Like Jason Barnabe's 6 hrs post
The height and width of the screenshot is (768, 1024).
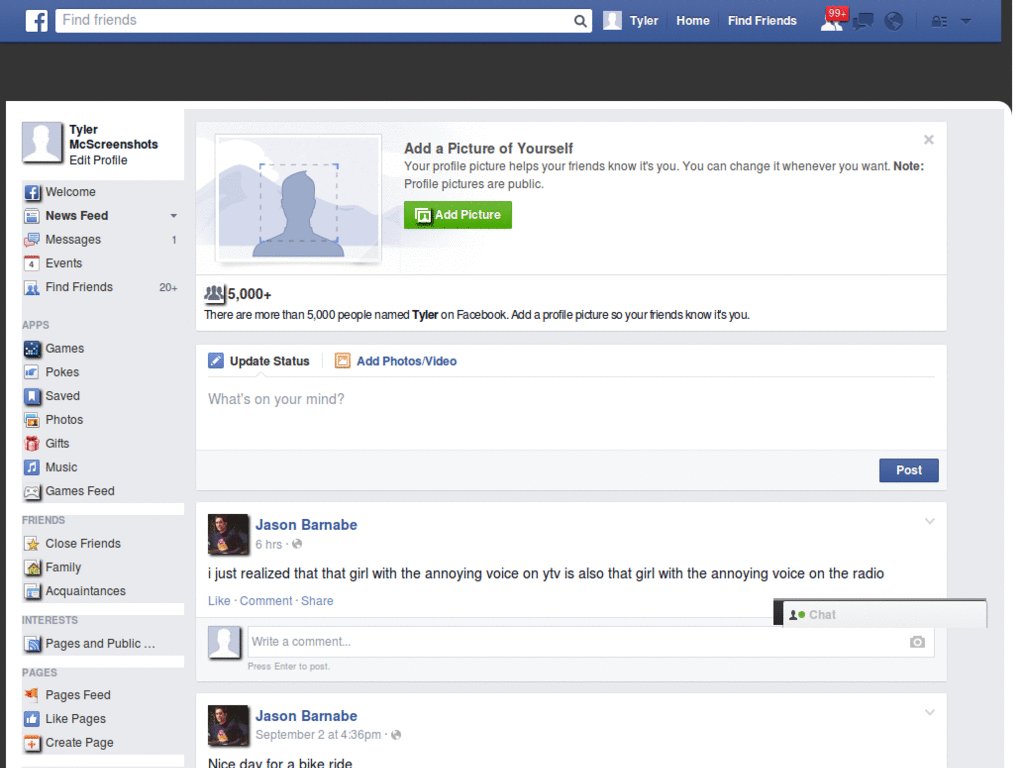coord(219,601)
